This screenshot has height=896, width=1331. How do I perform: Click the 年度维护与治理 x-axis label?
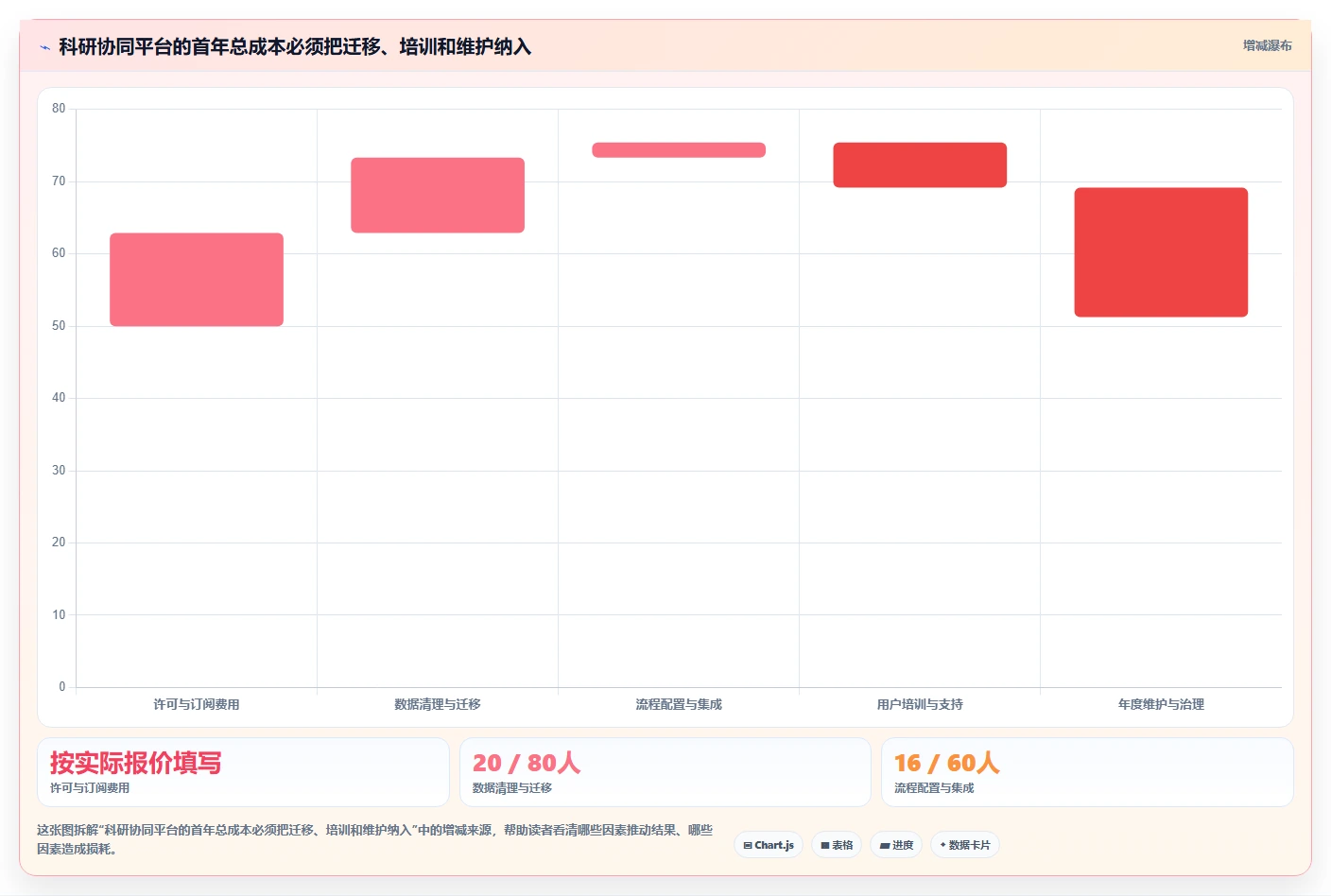point(1161,704)
